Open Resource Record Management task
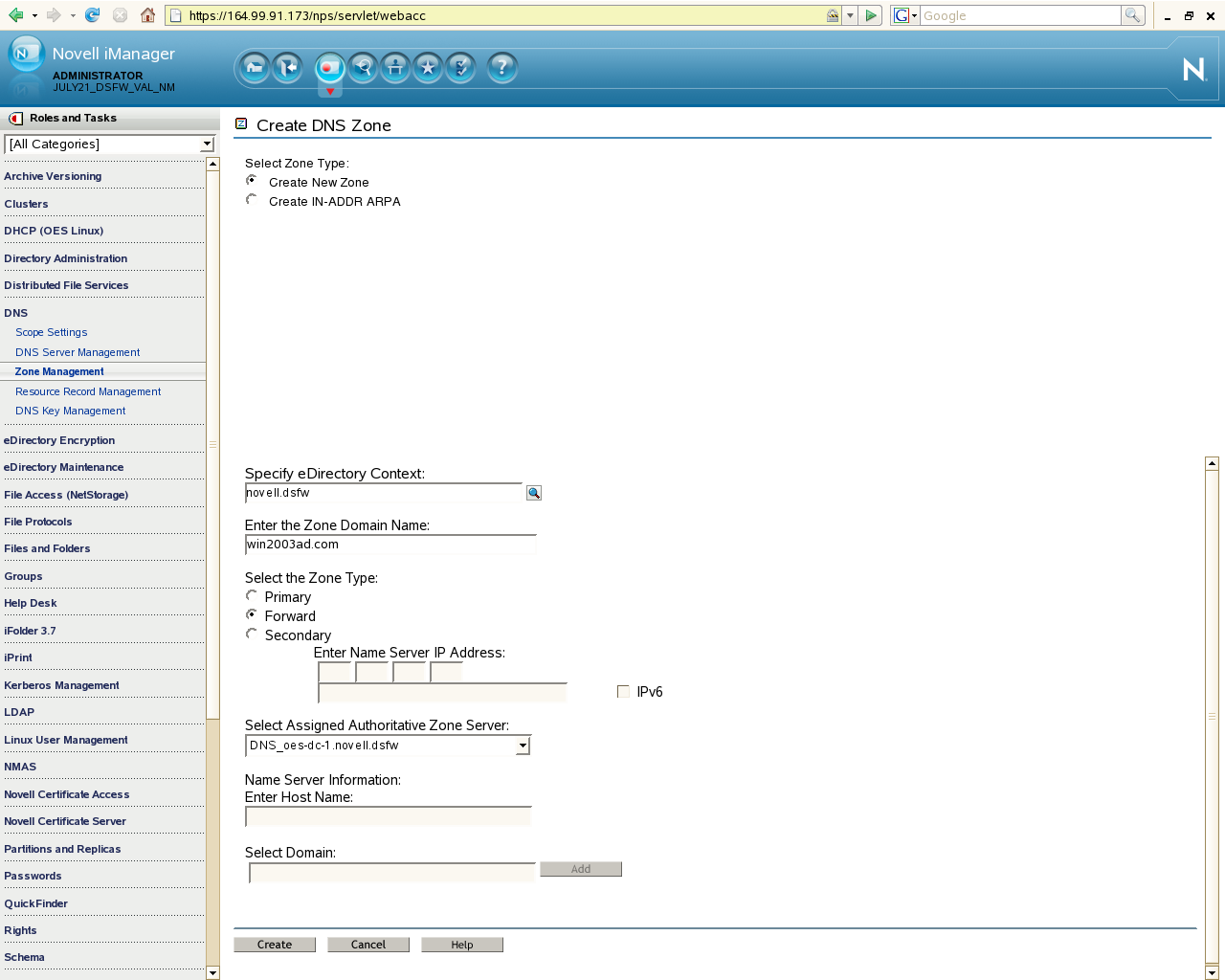Screen dimensions: 1225x980 88,391
